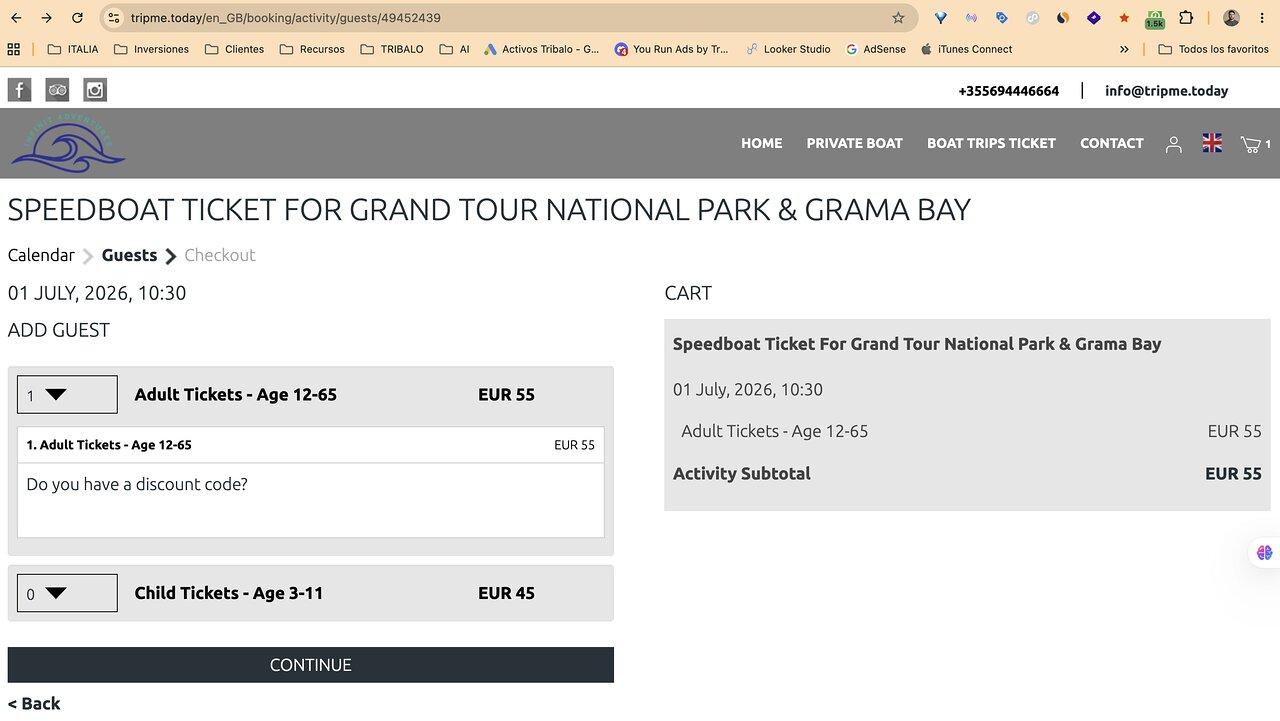Open PRIVATE BOAT menu item

pyautogui.click(x=855, y=143)
